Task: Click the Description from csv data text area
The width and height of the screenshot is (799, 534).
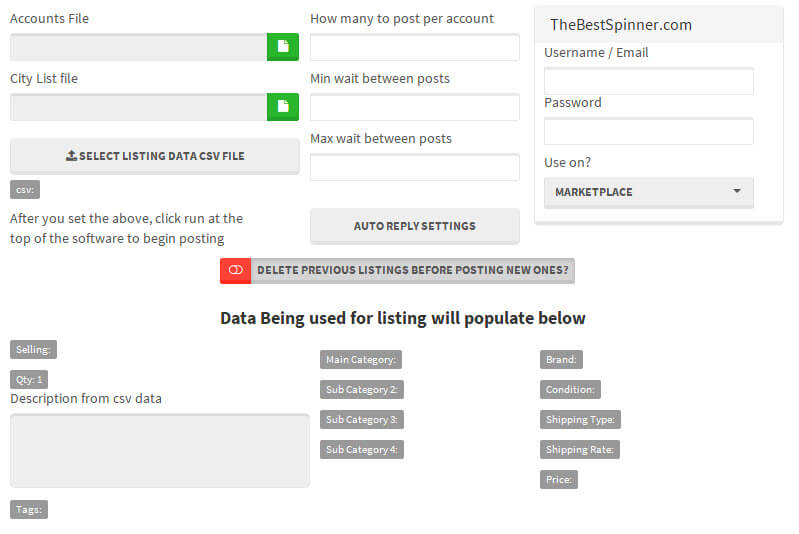Action: click(x=159, y=450)
